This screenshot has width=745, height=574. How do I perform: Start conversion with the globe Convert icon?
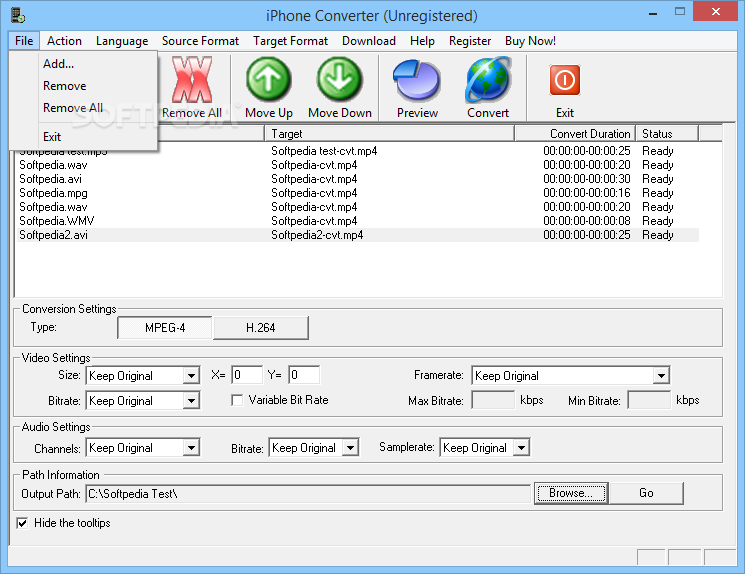click(x=488, y=80)
